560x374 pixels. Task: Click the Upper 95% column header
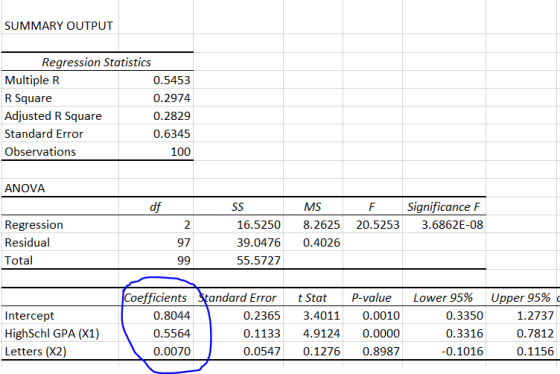click(521, 298)
